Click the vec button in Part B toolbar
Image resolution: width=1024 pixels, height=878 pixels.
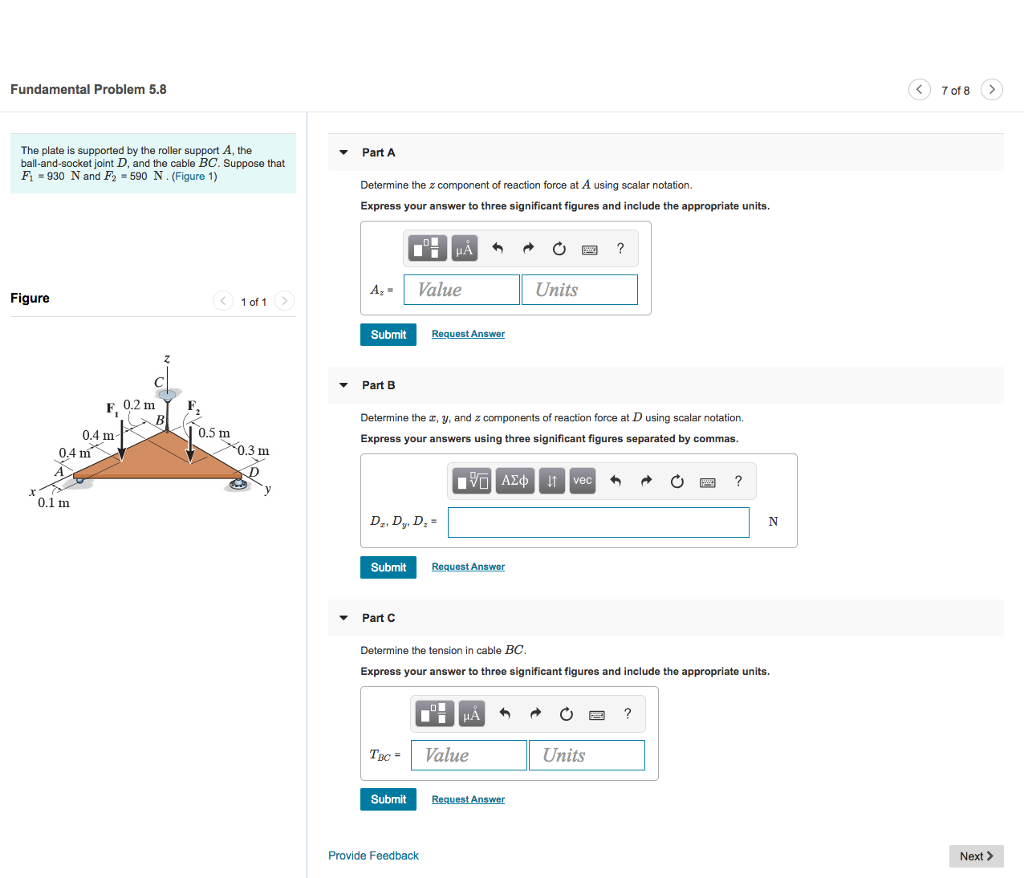point(583,481)
